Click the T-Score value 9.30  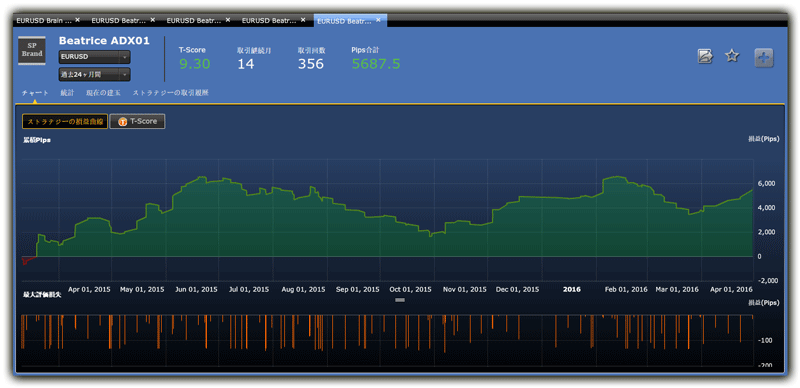(194, 64)
